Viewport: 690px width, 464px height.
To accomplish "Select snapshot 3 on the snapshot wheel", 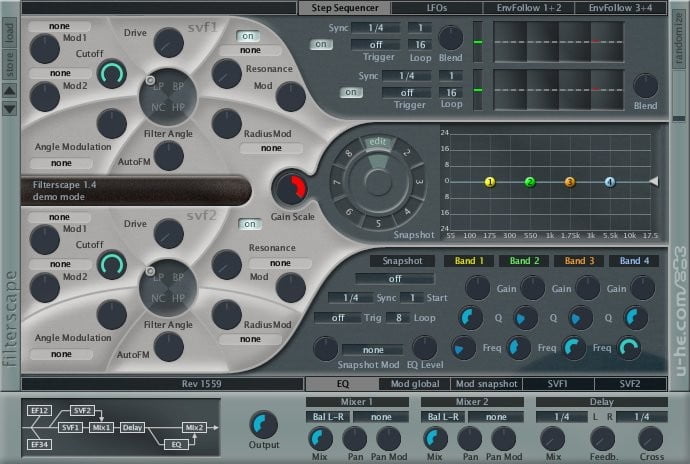I will (x=418, y=181).
